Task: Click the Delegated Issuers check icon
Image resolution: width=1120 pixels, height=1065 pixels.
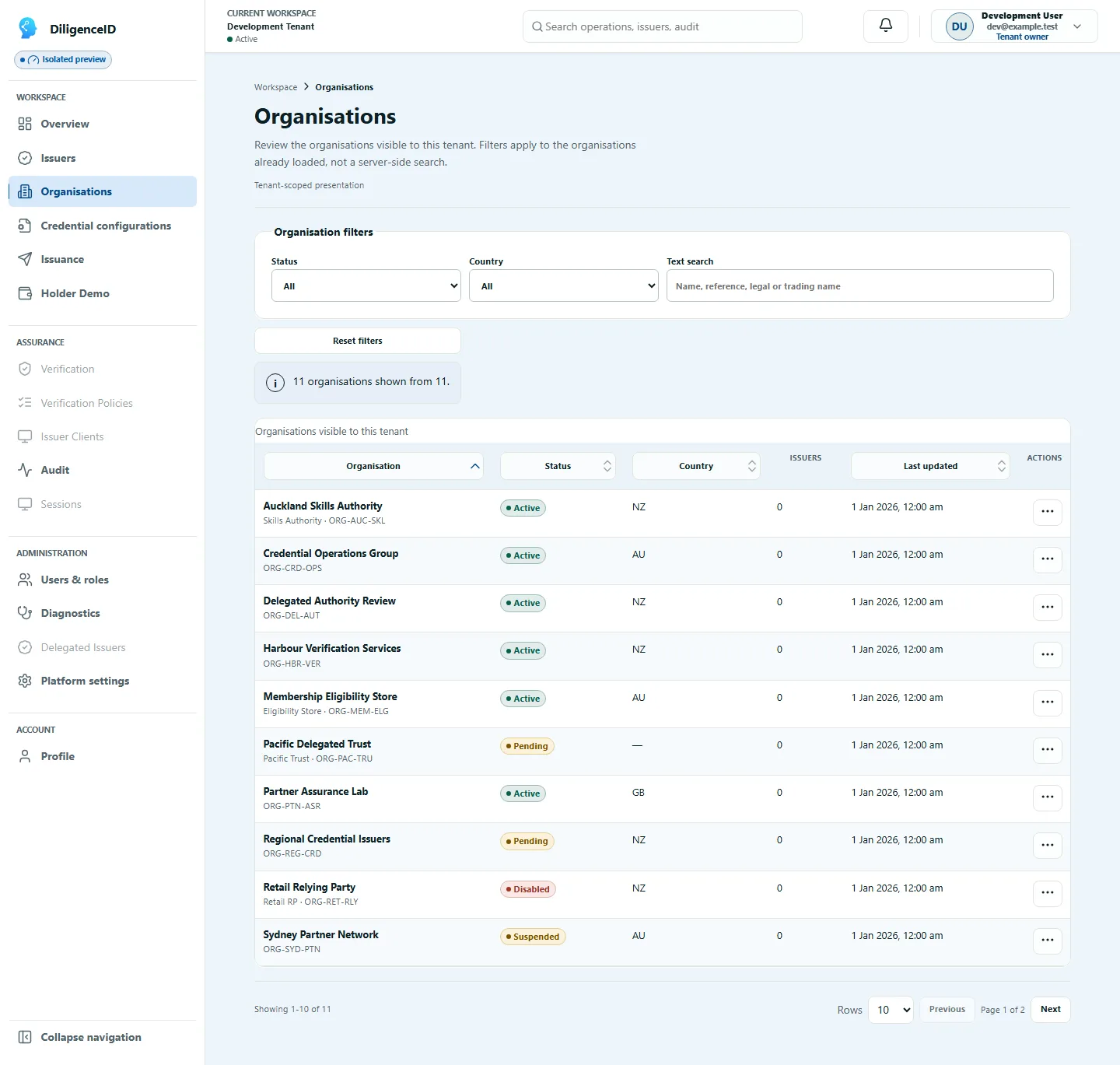Action: tap(25, 647)
